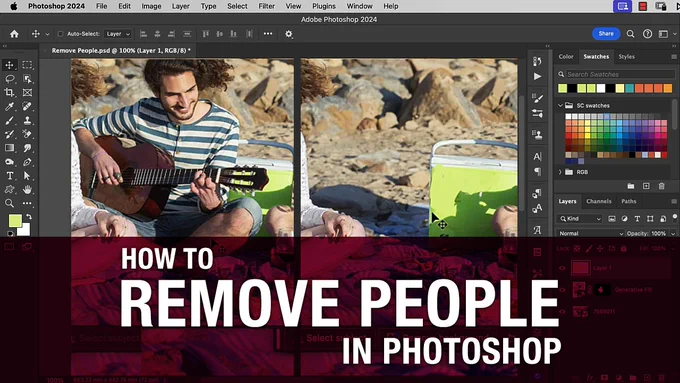Pick the teal recent swatch
Screen dimensions: 680x383
629,88
